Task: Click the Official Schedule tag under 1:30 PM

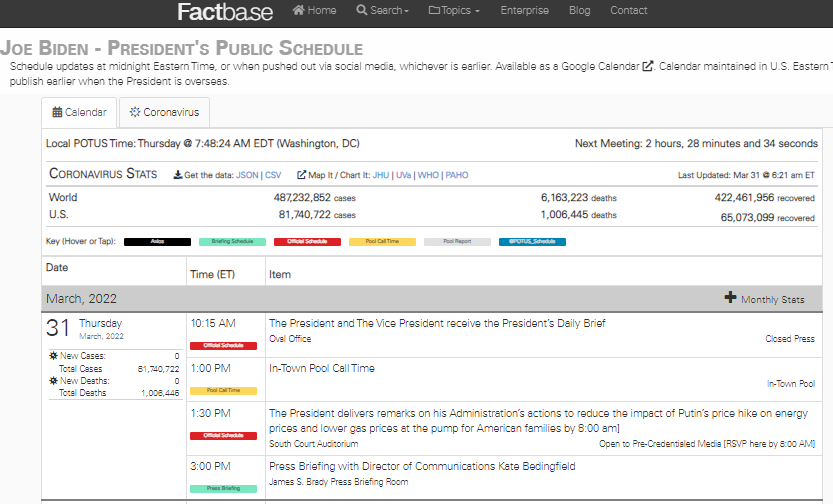Action: point(223,436)
